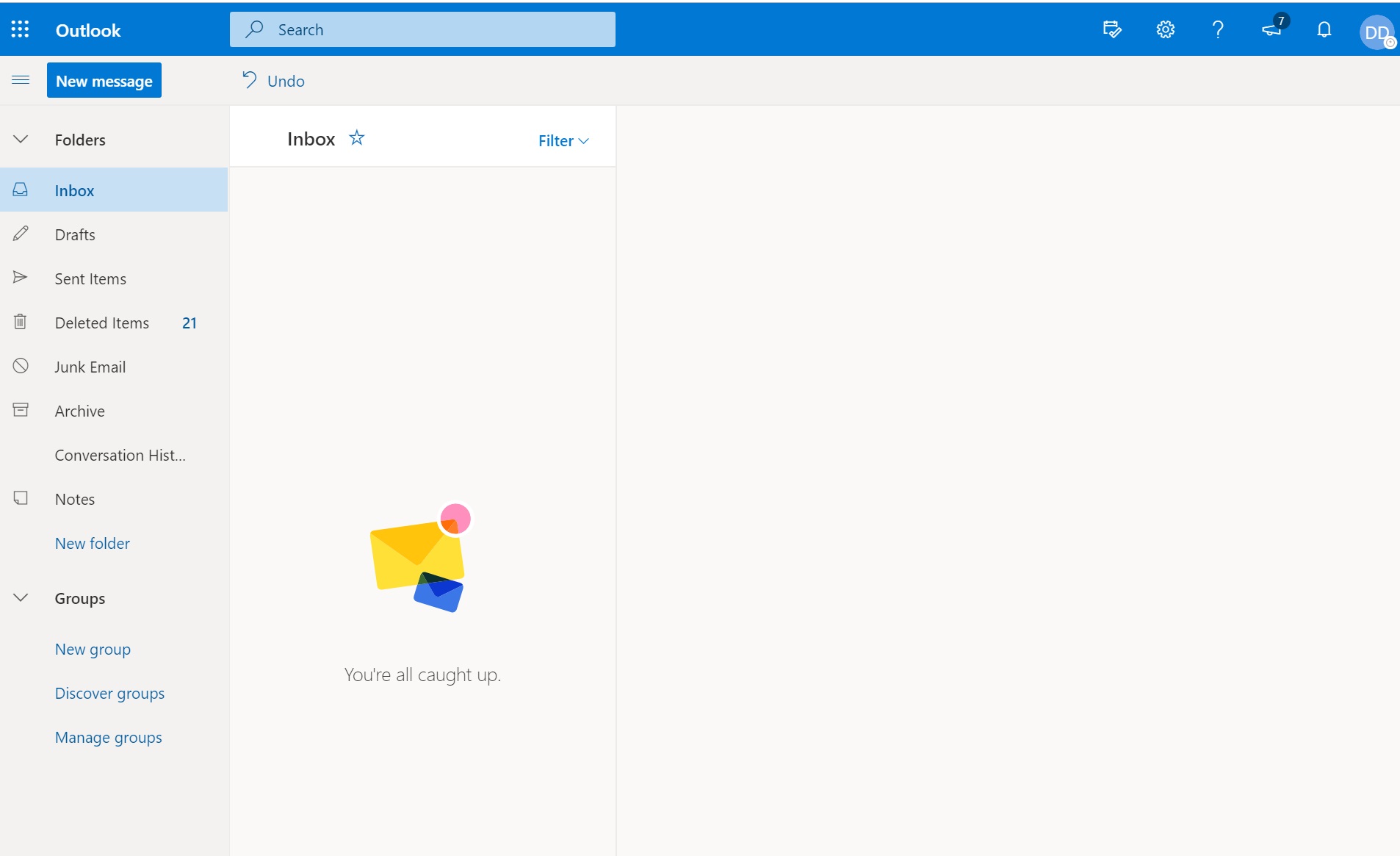Image resolution: width=1400 pixels, height=856 pixels.
Task: Toggle the Inbox favorite star
Action: [x=357, y=138]
